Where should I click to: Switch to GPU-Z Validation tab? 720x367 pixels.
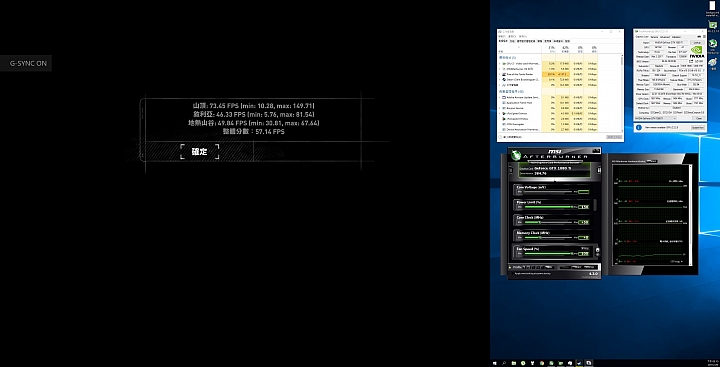pos(676,37)
